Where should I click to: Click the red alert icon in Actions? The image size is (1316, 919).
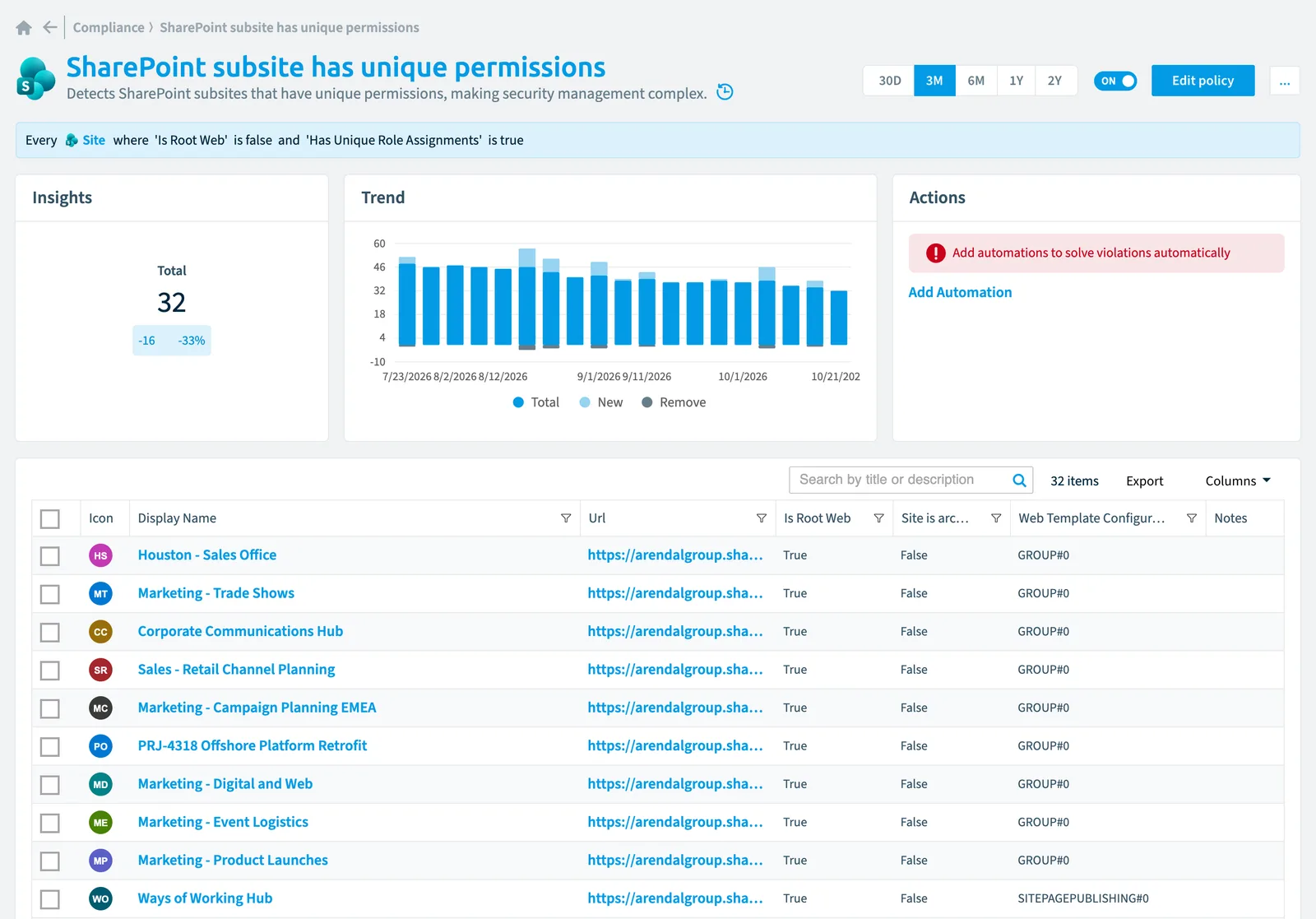point(936,253)
